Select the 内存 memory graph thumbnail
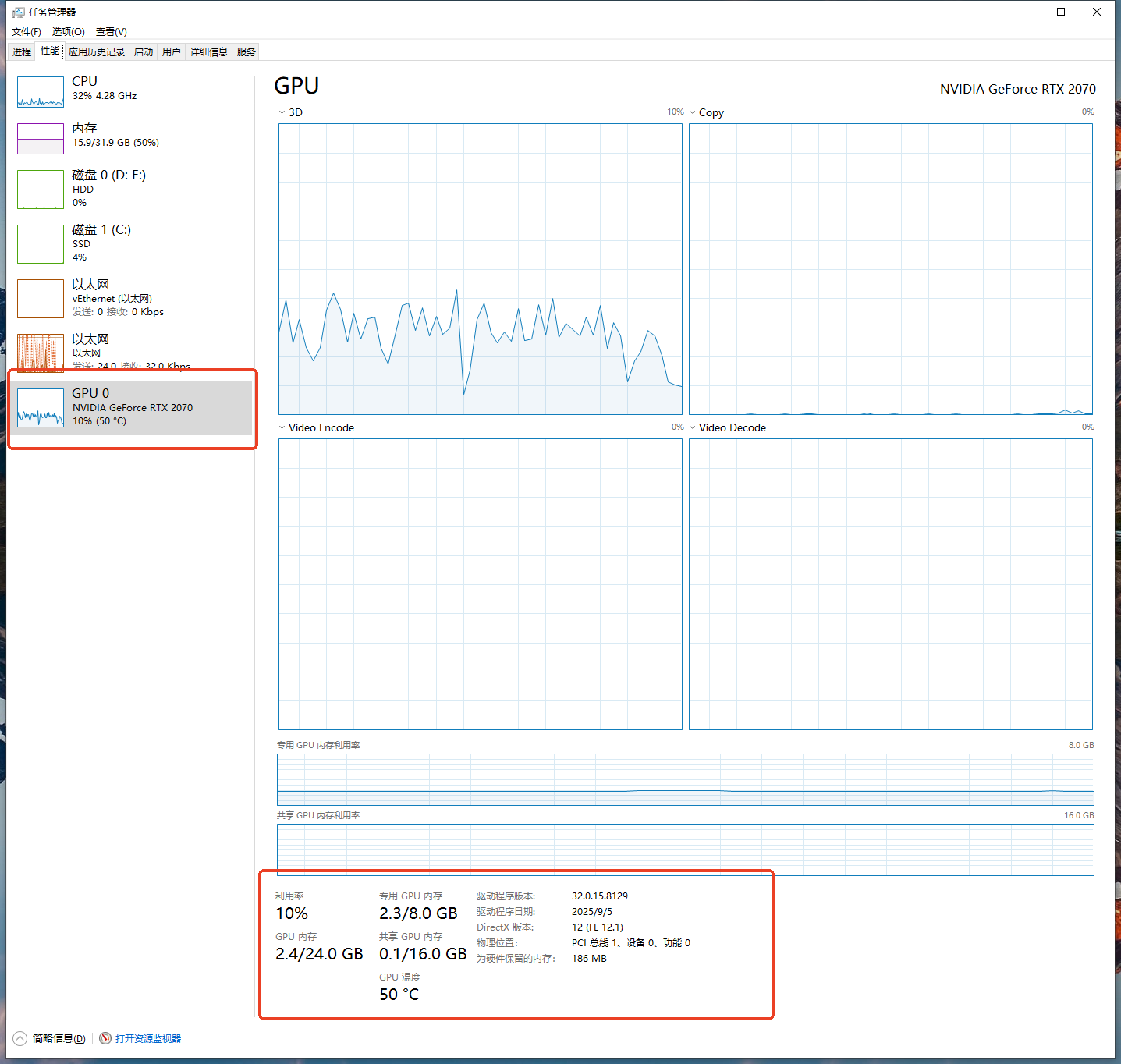The image size is (1121, 1064). coord(41,139)
